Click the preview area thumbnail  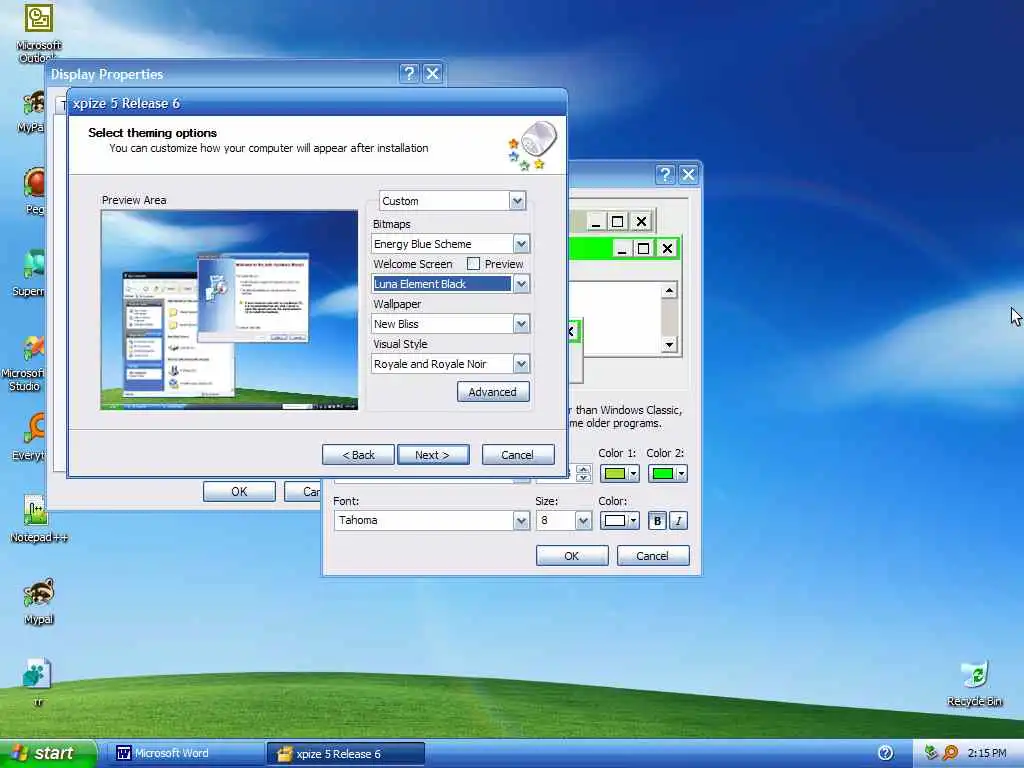(229, 310)
